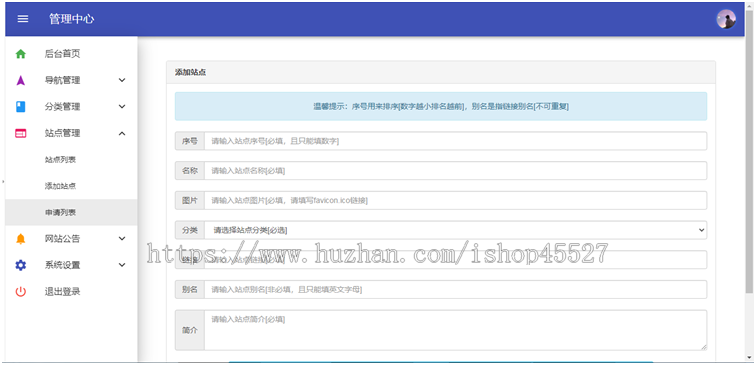
Task: Click the 温馨提示 blue notice banner
Action: coord(441,107)
